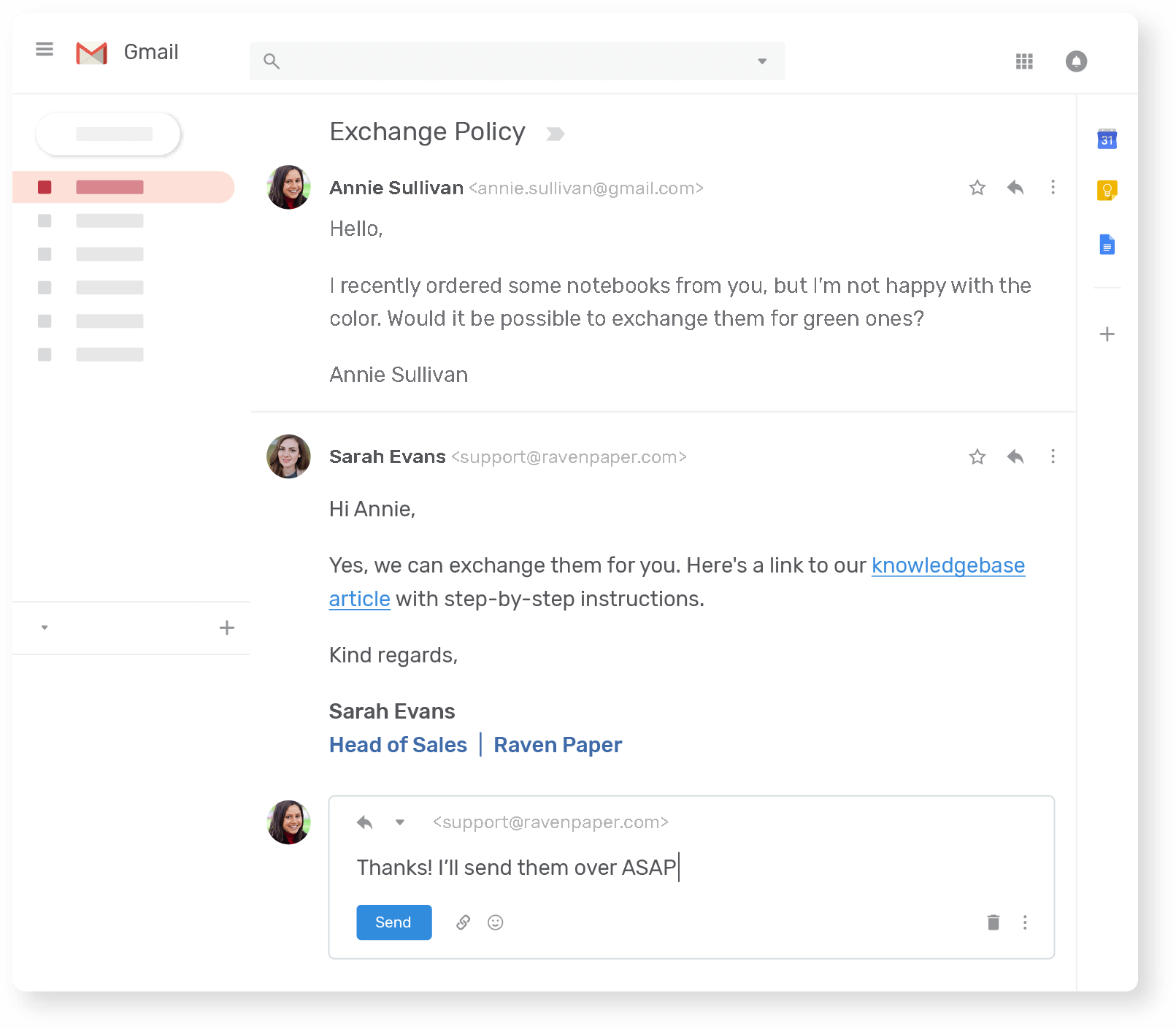Open the Keep notes side panel
Image resolution: width=1176 pixels, height=1029 pixels.
click(1107, 191)
